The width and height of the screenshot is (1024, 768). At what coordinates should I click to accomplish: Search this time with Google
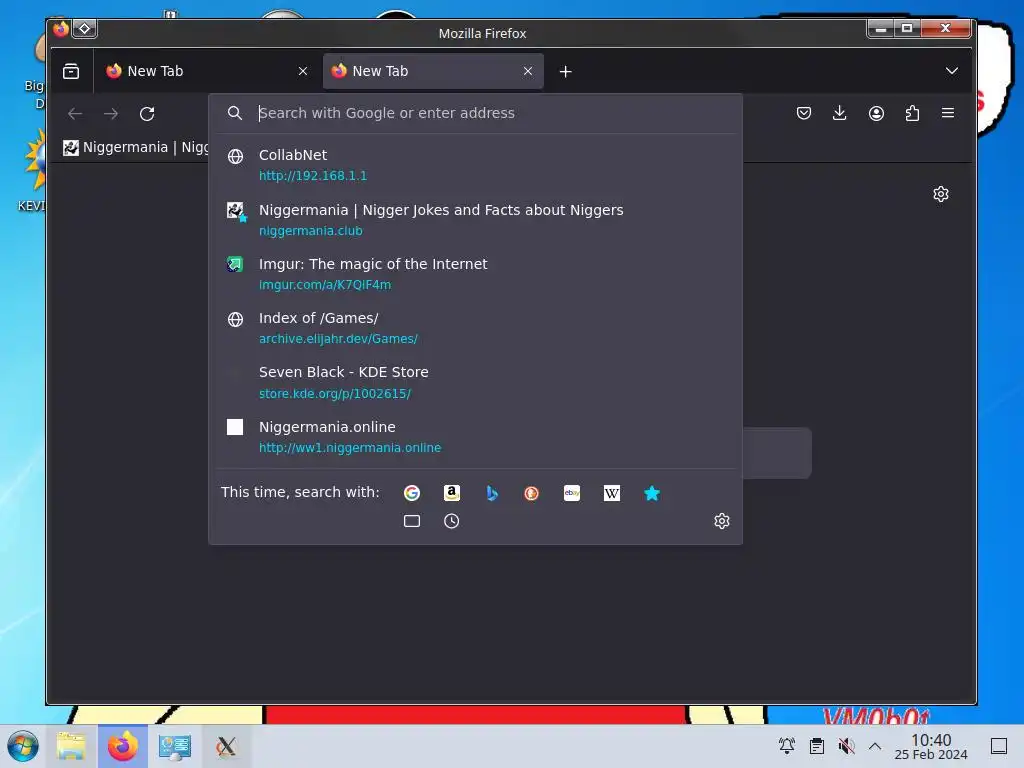click(411, 493)
